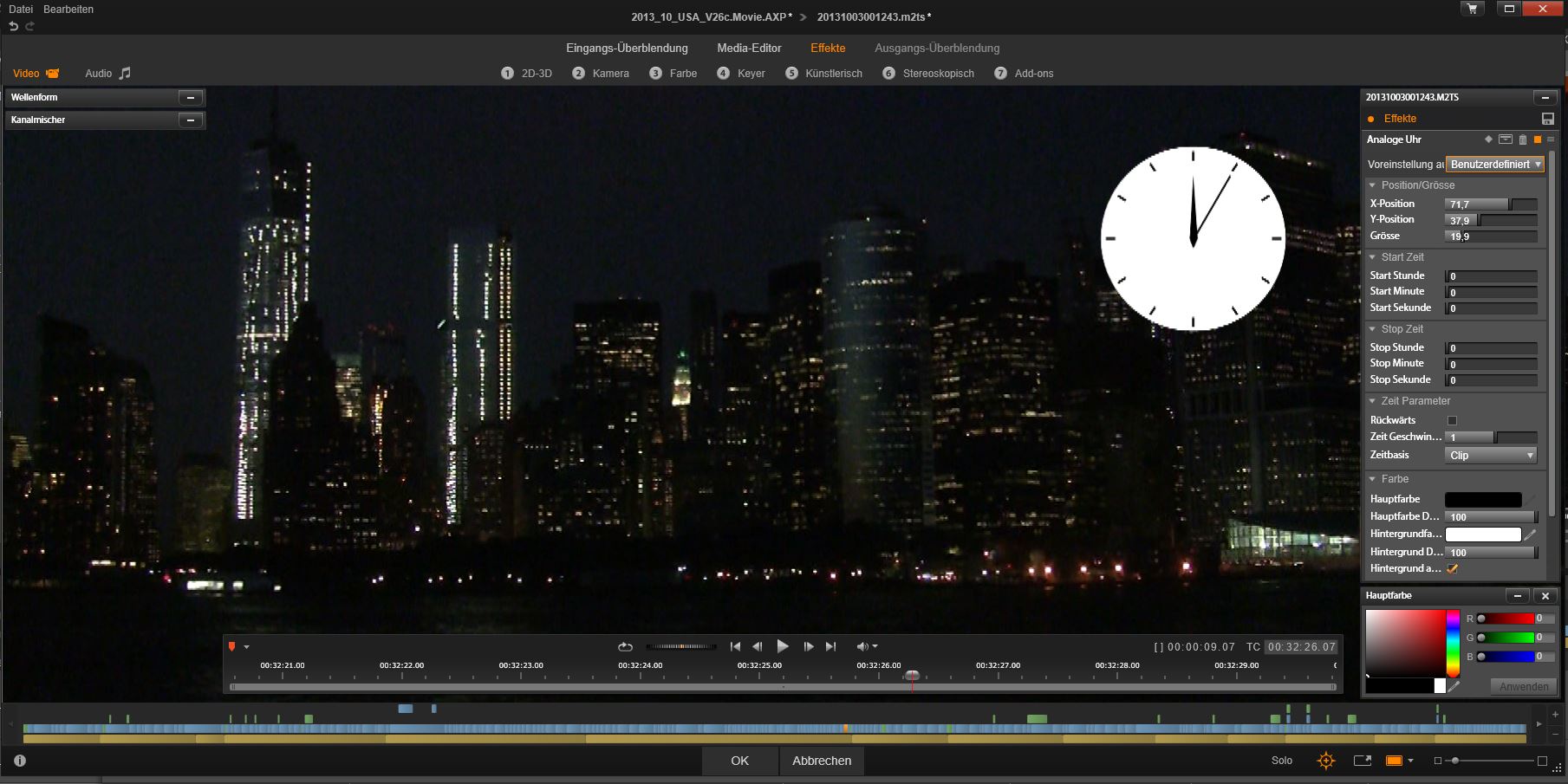
Task: Open the Voreinstellung Benutzerdefiniert dropdown
Action: (x=1495, y=165)
